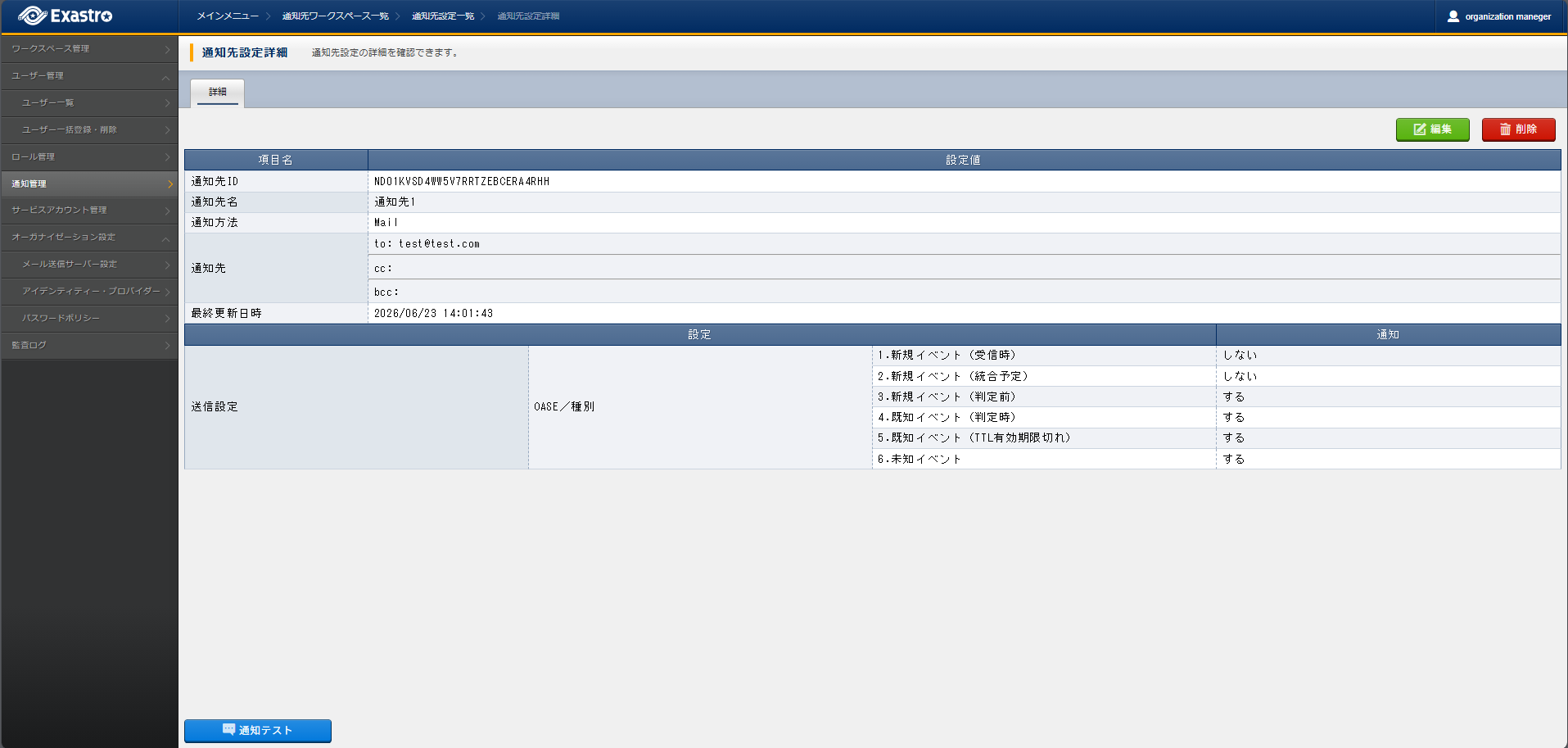This screenshot has height=748, width=1568.
Task: Open ユーザー一覧 in the sidebar
Action: pyautogui.click(x=89, y=103)
